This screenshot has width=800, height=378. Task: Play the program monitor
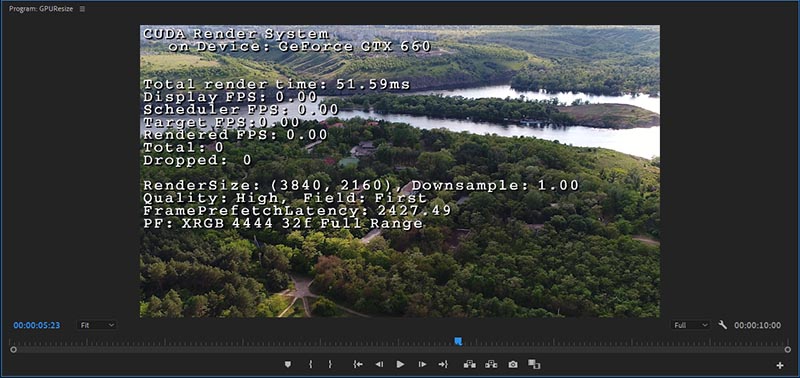[x=401, y=364]
